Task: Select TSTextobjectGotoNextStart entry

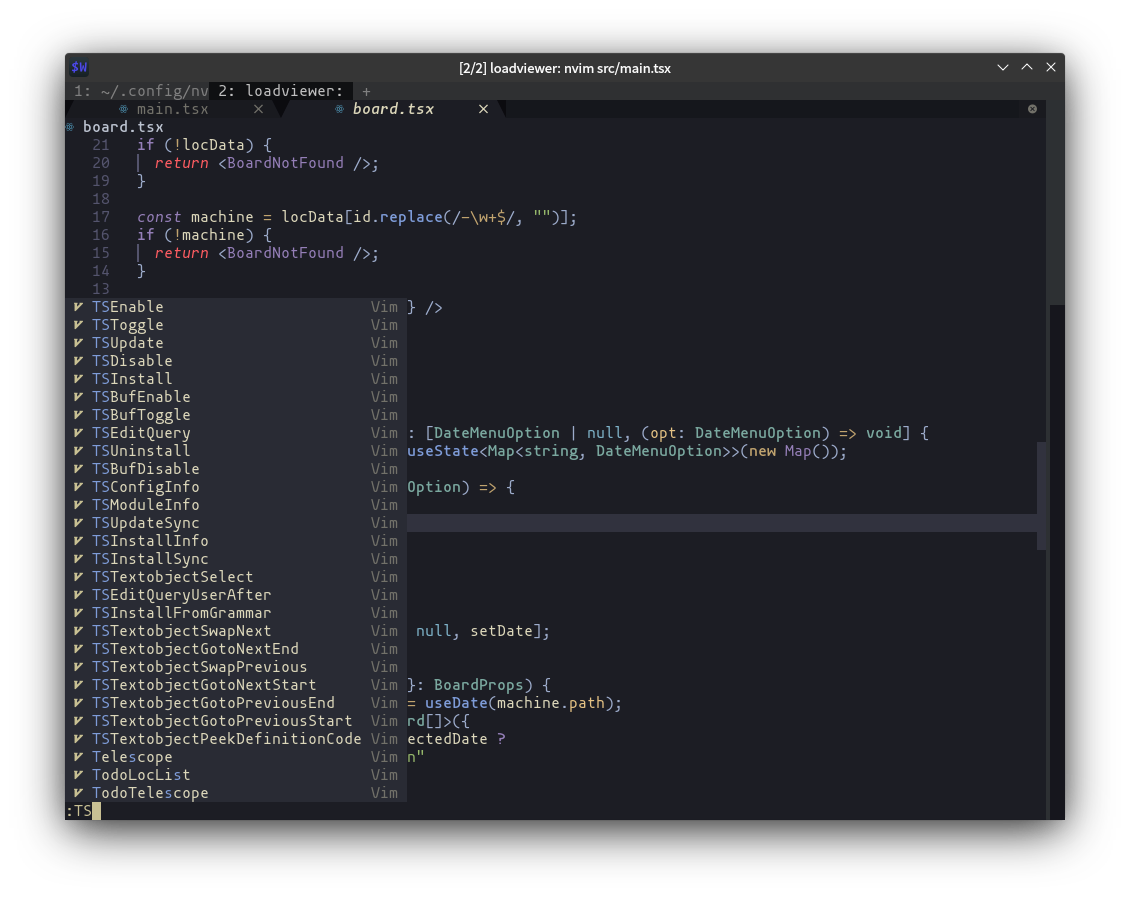Action: click(x=236, y=685)
